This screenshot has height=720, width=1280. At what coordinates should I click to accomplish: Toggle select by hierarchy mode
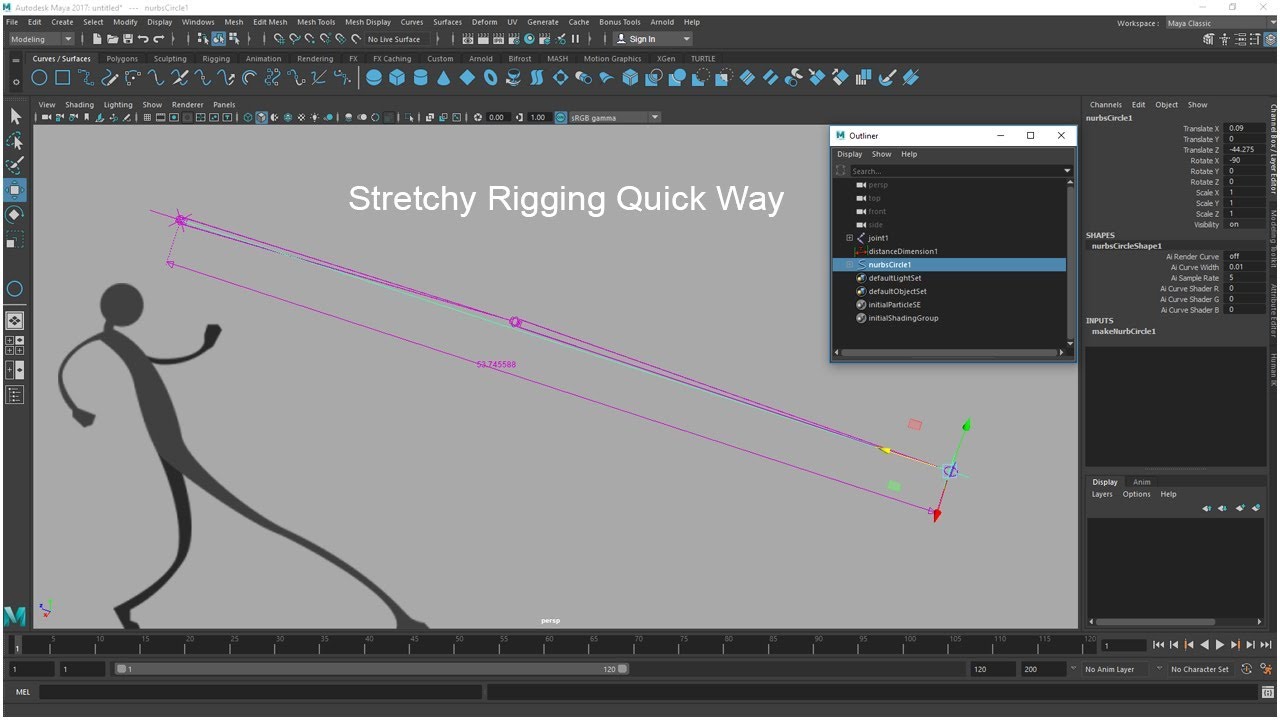pyautogui.click(x=204, y=39)
